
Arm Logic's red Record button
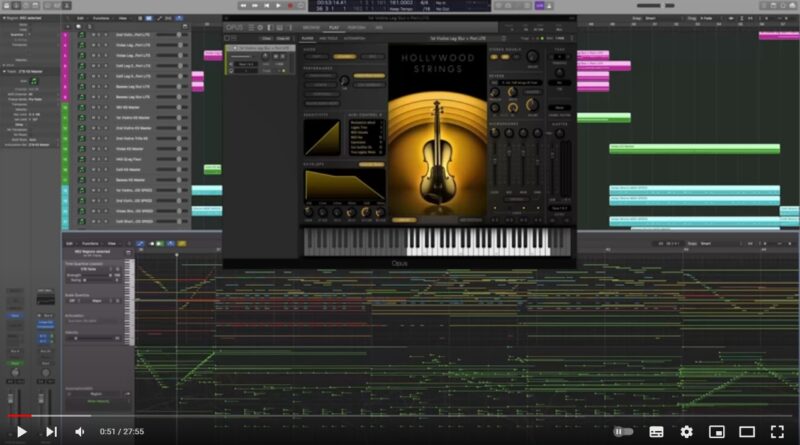pyautogui.click(x=290, y=6)
